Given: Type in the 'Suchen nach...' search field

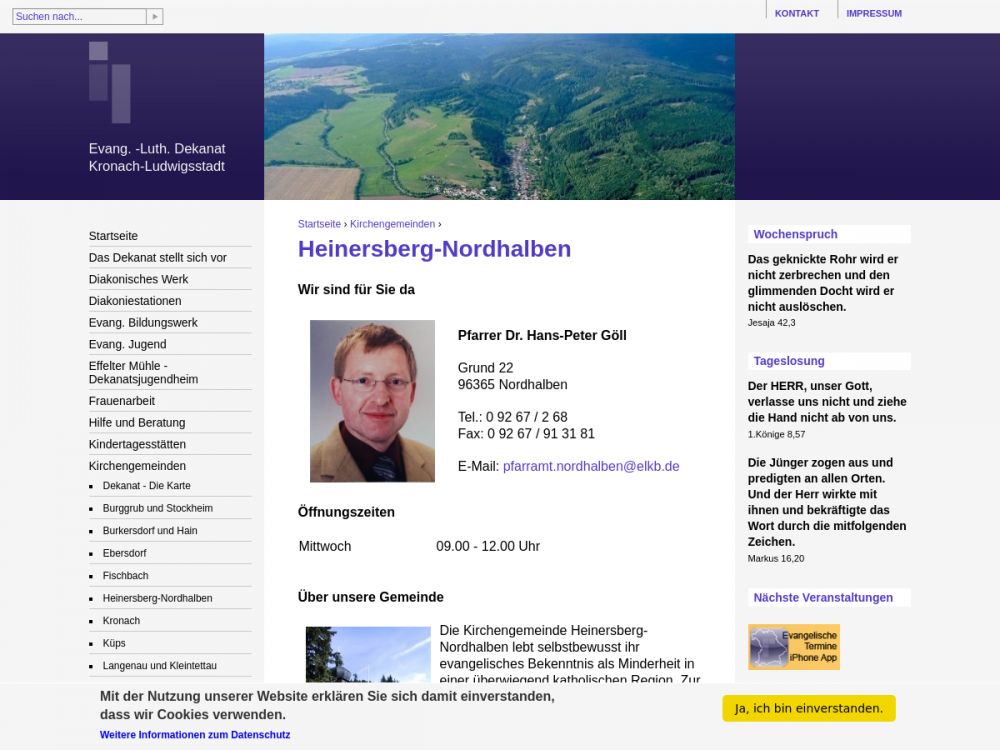Looking at the screenshot, I should click(x=79, y=17).
